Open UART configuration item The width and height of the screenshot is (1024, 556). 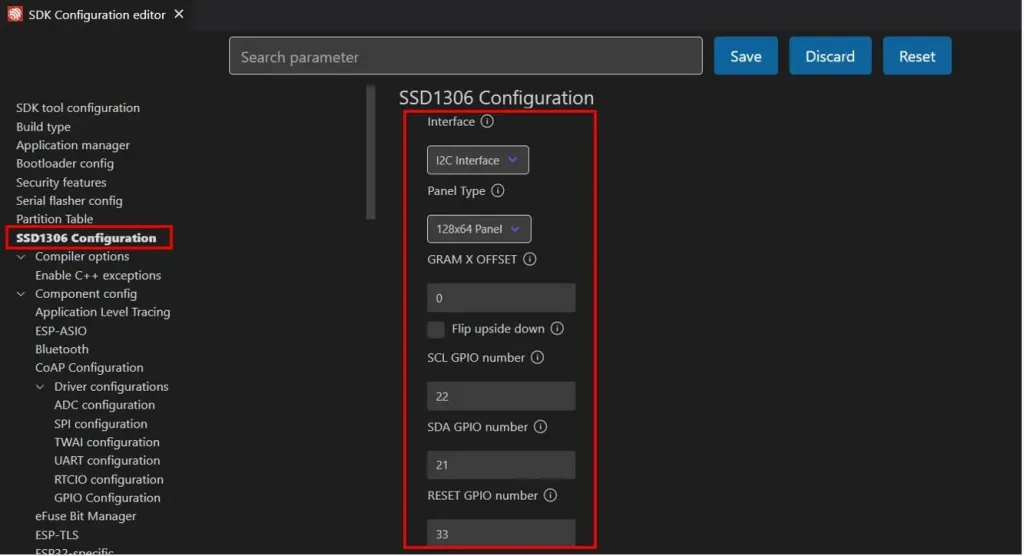[x=107, y=461]
